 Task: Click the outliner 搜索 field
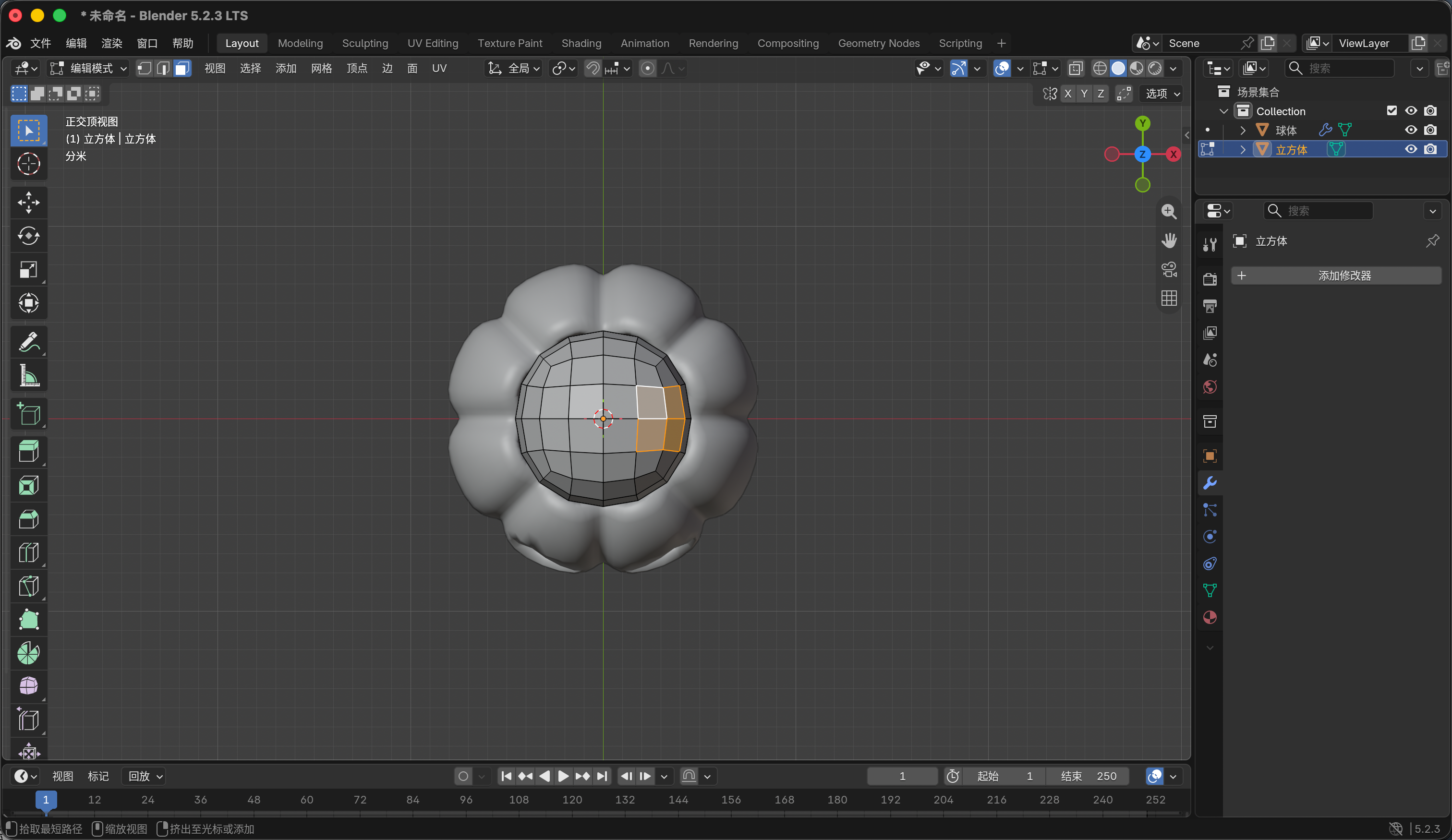[x=1340, y=69]
